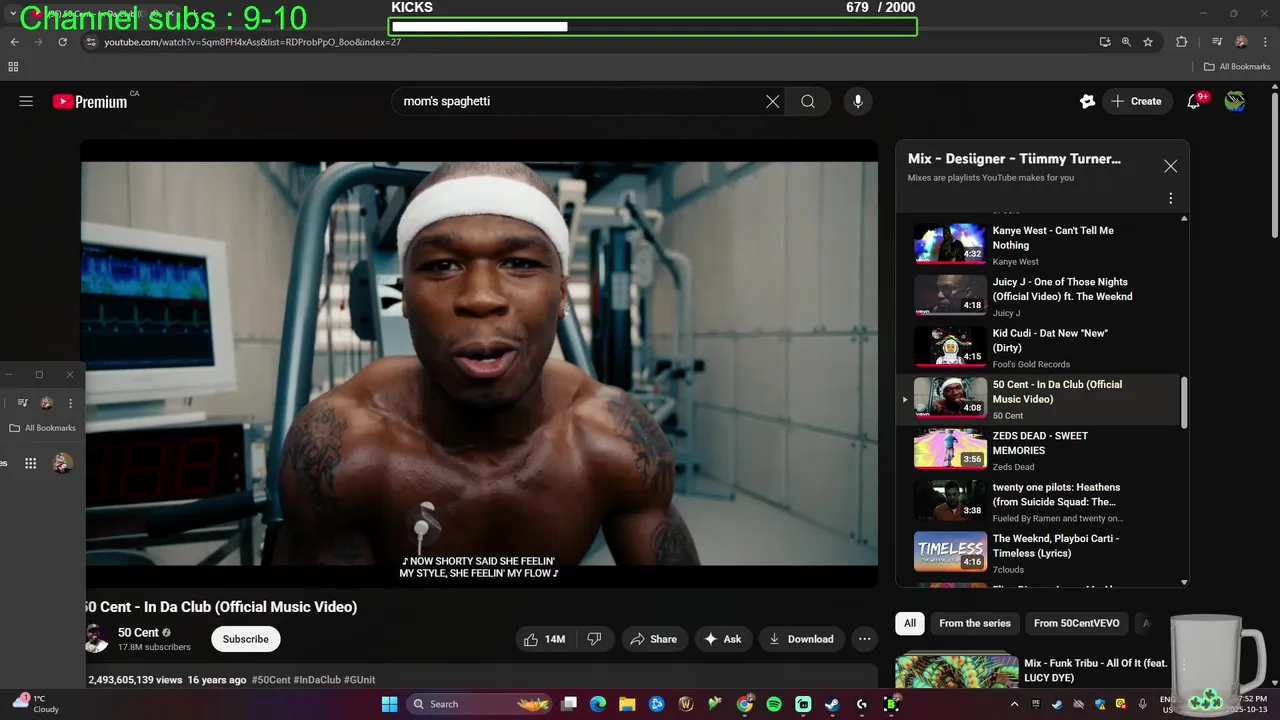Open browser extensions puzzle icon
Image resolution: width=1280 pixels, height=720 pixels.
[x=1182, y=42]
